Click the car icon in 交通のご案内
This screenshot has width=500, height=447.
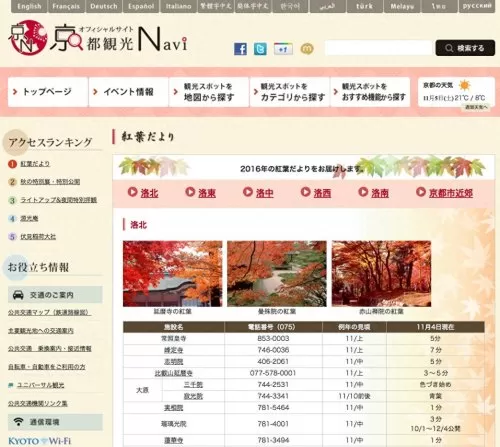tap(18, 295)
